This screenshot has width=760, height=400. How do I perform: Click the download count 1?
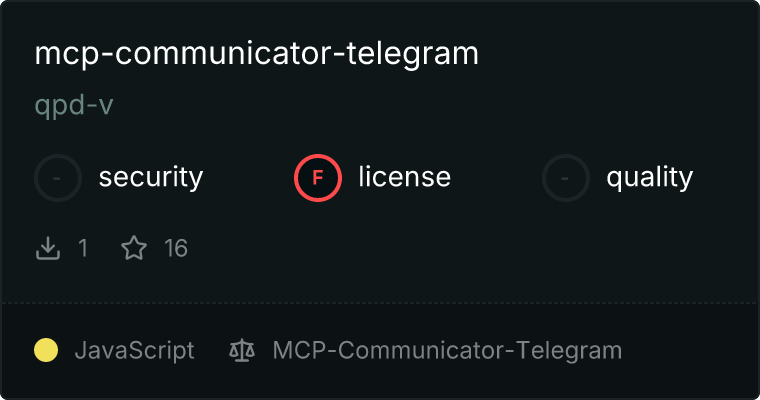[x=83, y=248]
